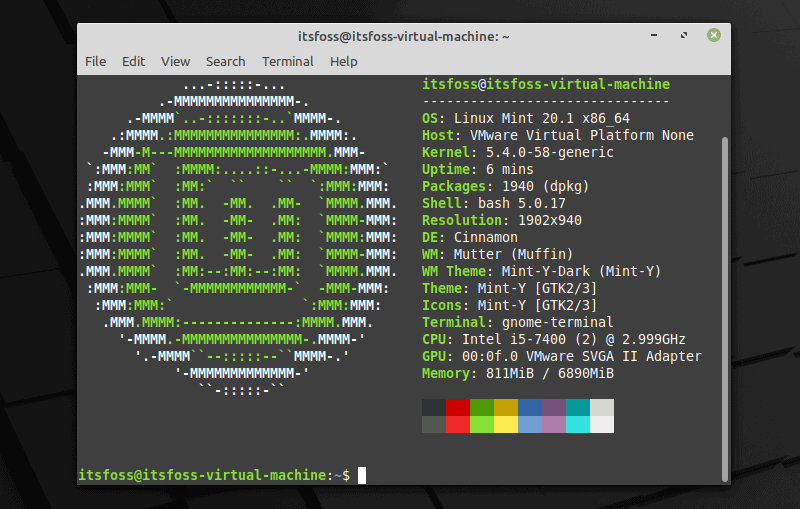Click the 'DE: Cinnamon' line

point(470,237)
